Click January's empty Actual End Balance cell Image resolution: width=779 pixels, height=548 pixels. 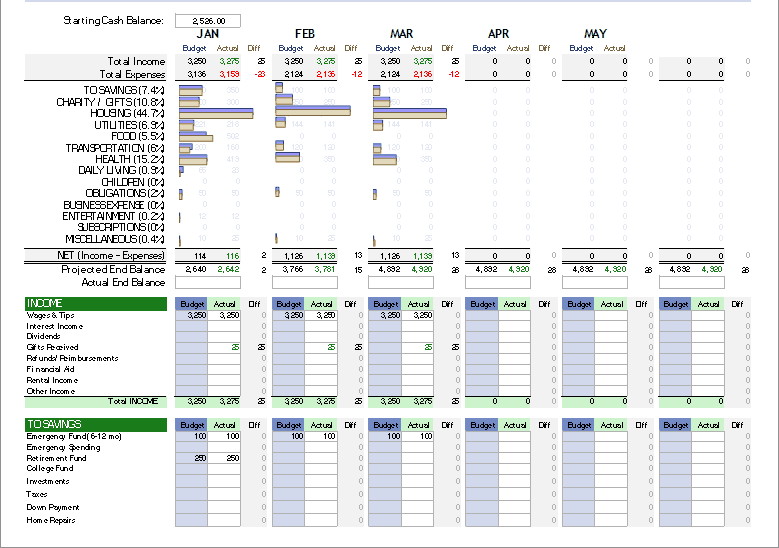pos(209,283)
